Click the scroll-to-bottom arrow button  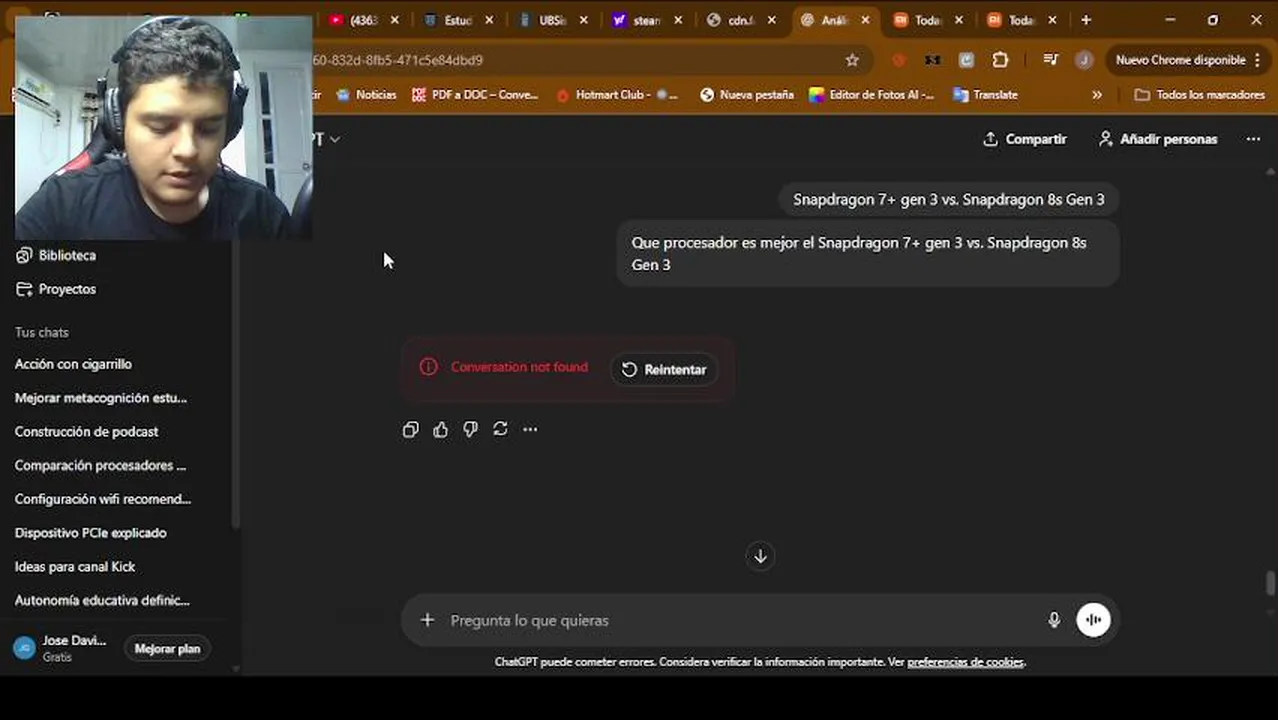coord(760,556)
